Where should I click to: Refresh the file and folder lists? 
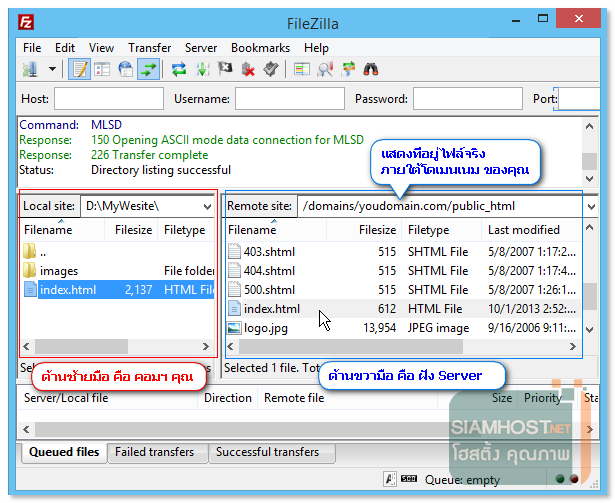coord(179,69)
